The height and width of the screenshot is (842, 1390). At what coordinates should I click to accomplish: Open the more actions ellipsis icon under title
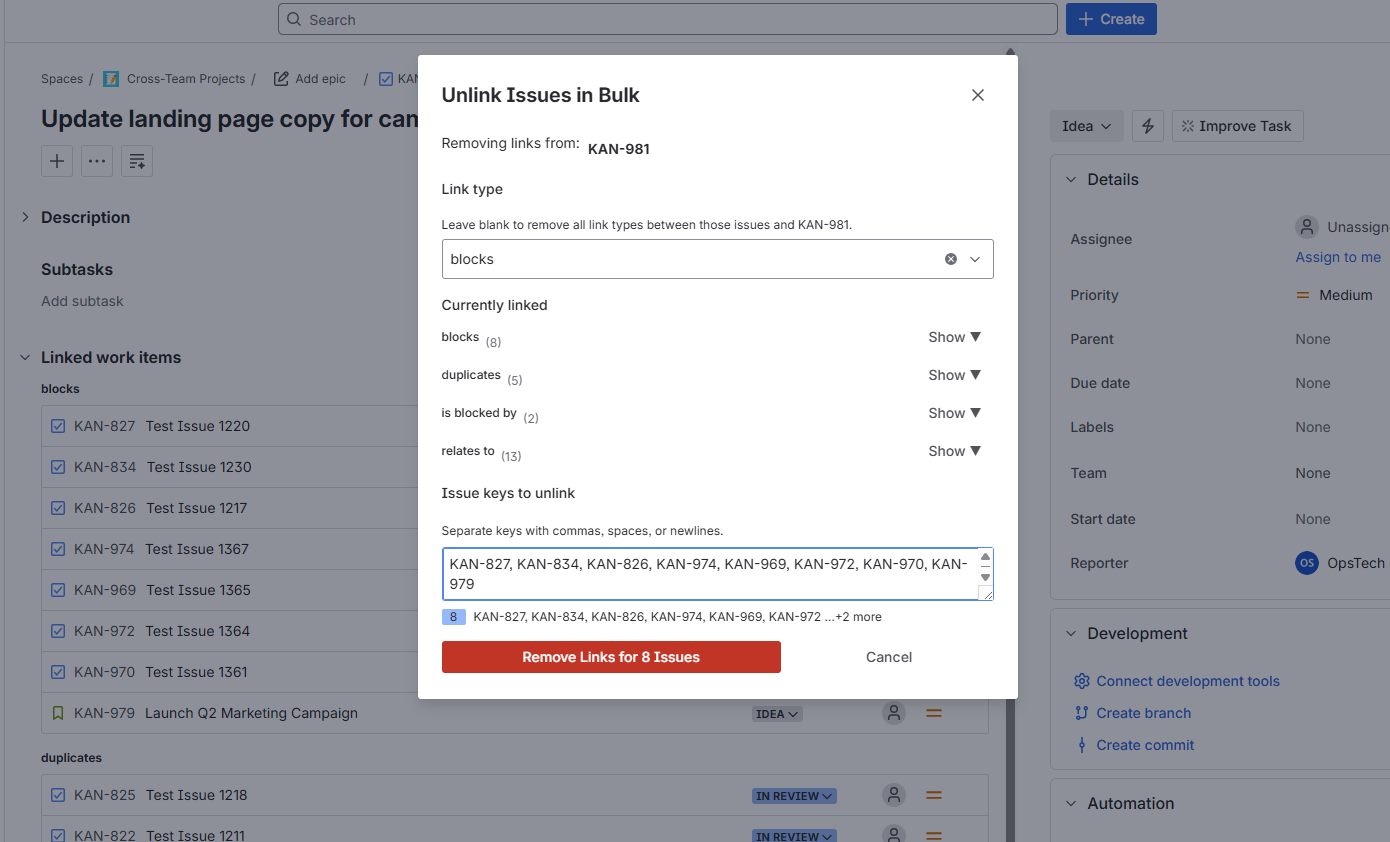[97, 161]
